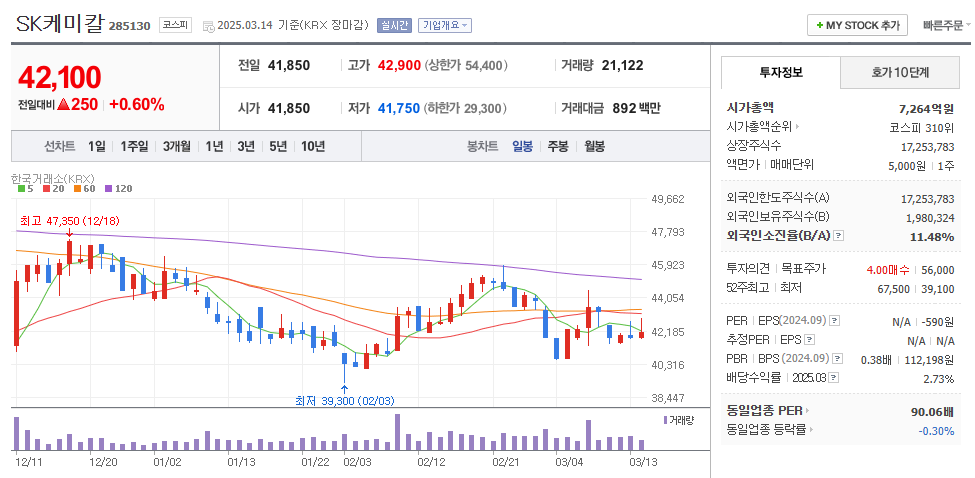975x478 pixels.
Task: Click the target price 56,000
Action: click(938, 270)
